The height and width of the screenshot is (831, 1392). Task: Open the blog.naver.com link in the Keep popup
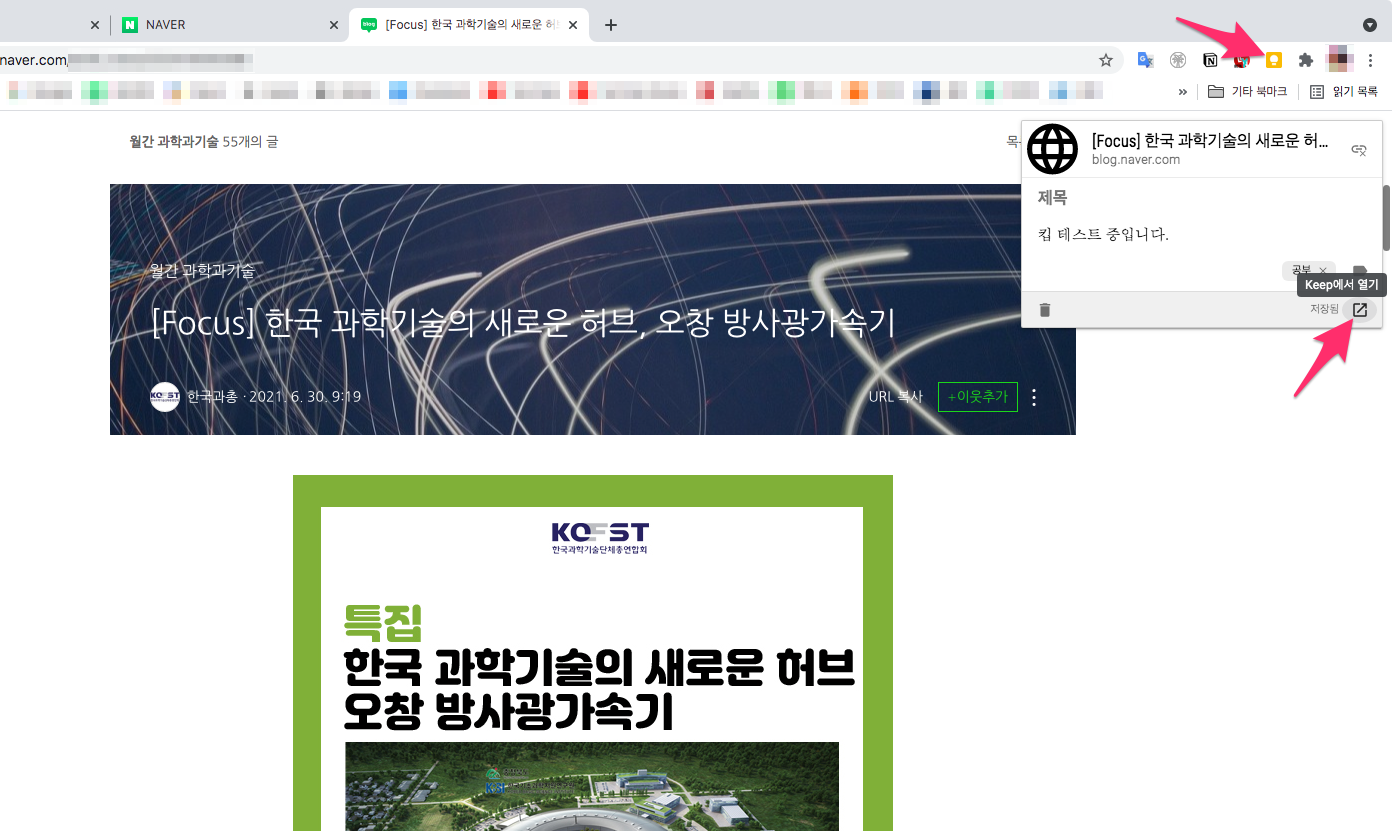[1136, 160]
